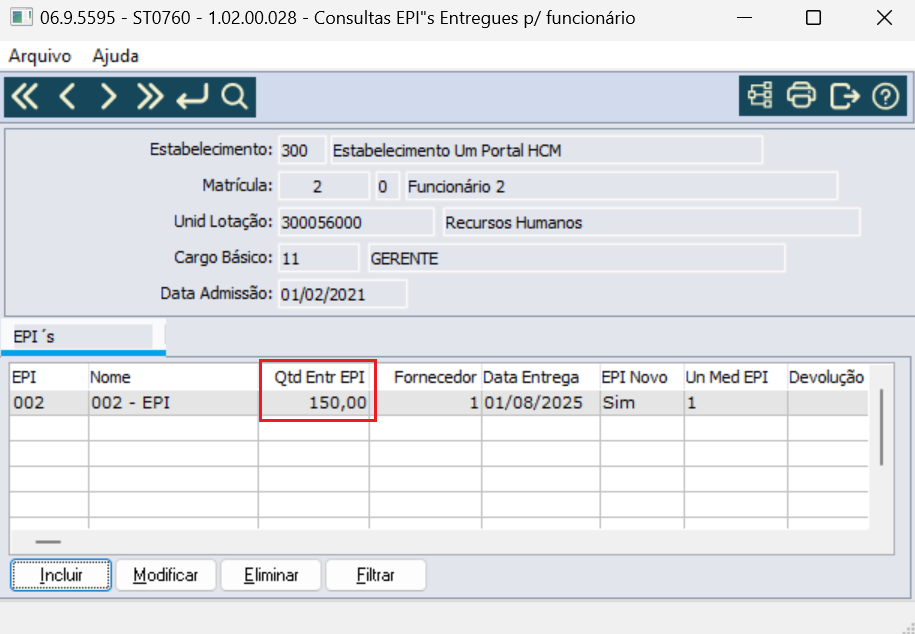Click the Data Admissão field 01/02/2021
Image resolution: width=915 pixels, height=634 pixels.
click(x=343, y=294)
